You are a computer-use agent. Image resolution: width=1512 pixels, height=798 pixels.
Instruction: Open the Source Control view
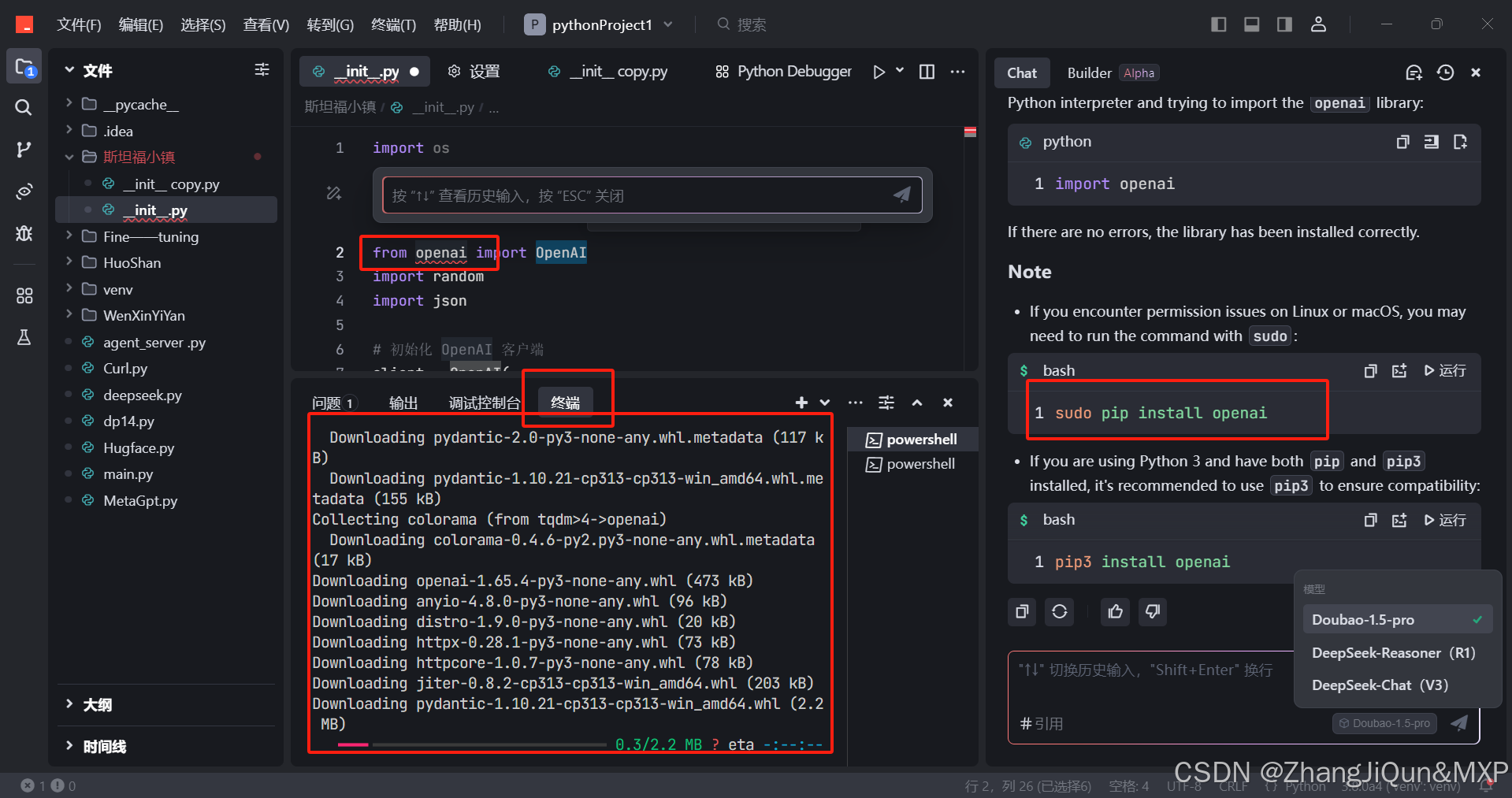coord(24,149)
